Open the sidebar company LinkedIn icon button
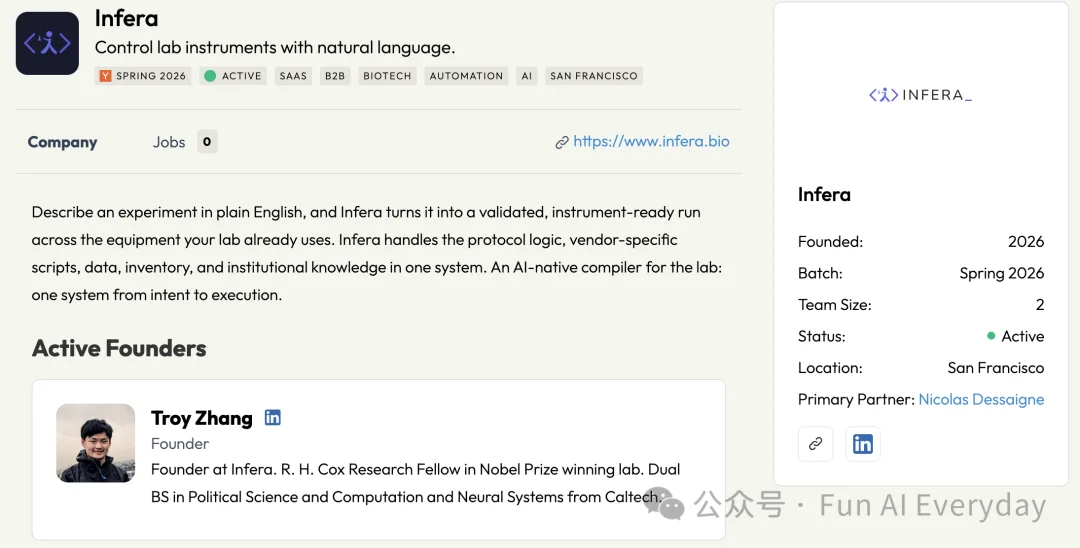Viewport: 1080px width, 548px height. pyautogui.click(x=862, y=443)
